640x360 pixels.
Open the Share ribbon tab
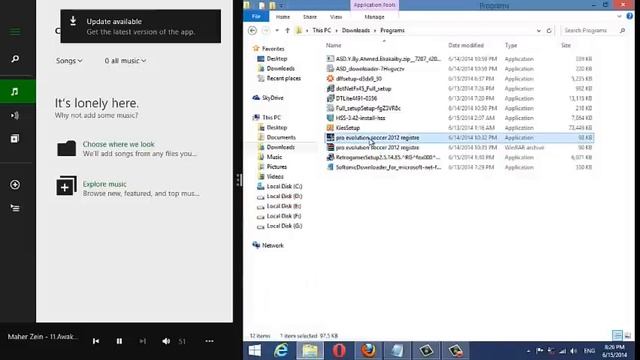point(310,17)
